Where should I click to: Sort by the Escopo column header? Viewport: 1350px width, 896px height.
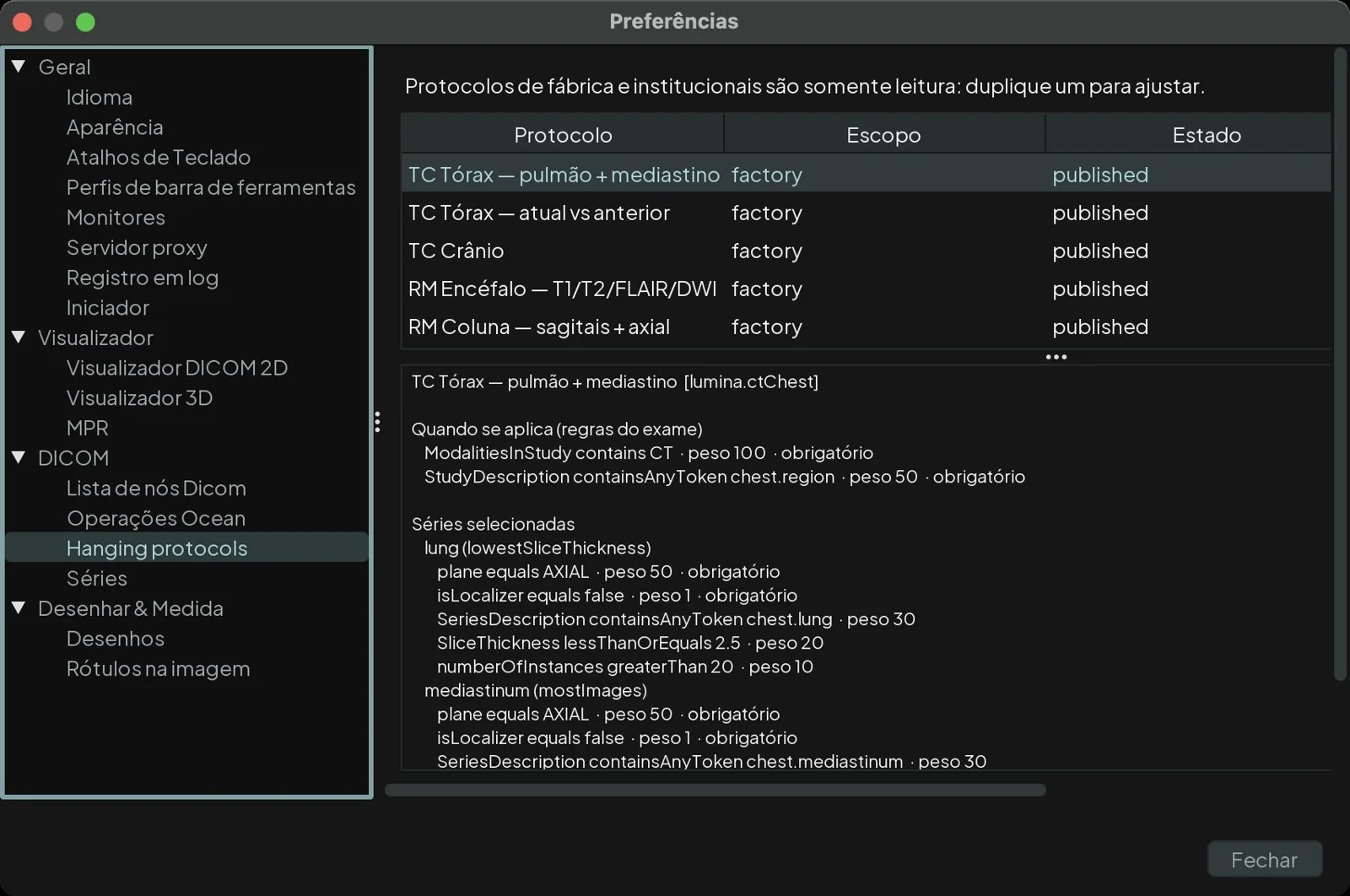(x=884, y=134)
